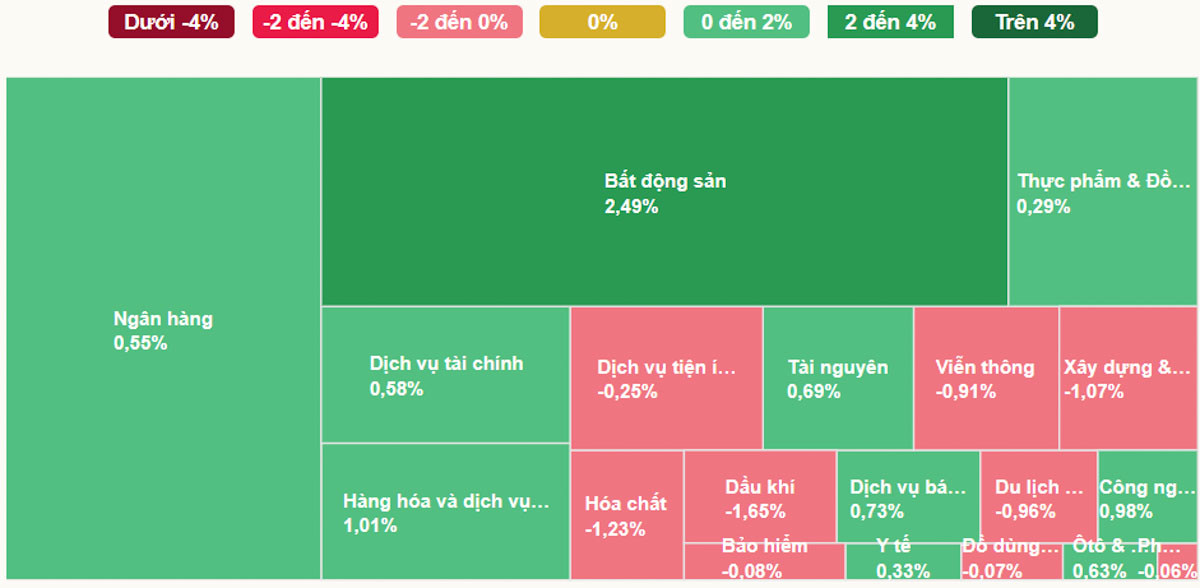Toggle the 'Trên 4%' legend item

(x=1034, y=22)
